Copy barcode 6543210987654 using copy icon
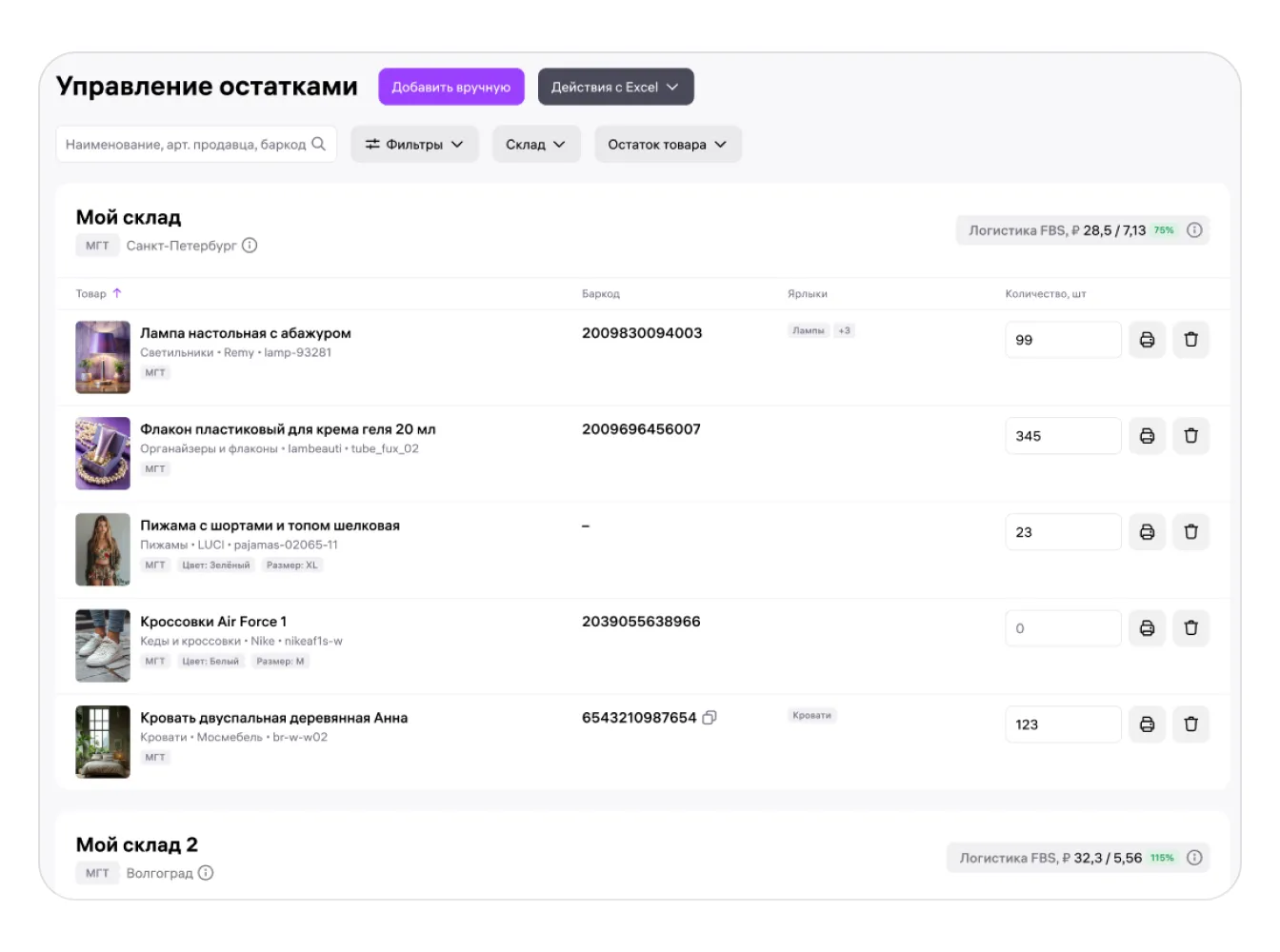This screenshot has width=1280, height=952. point(710,718)
